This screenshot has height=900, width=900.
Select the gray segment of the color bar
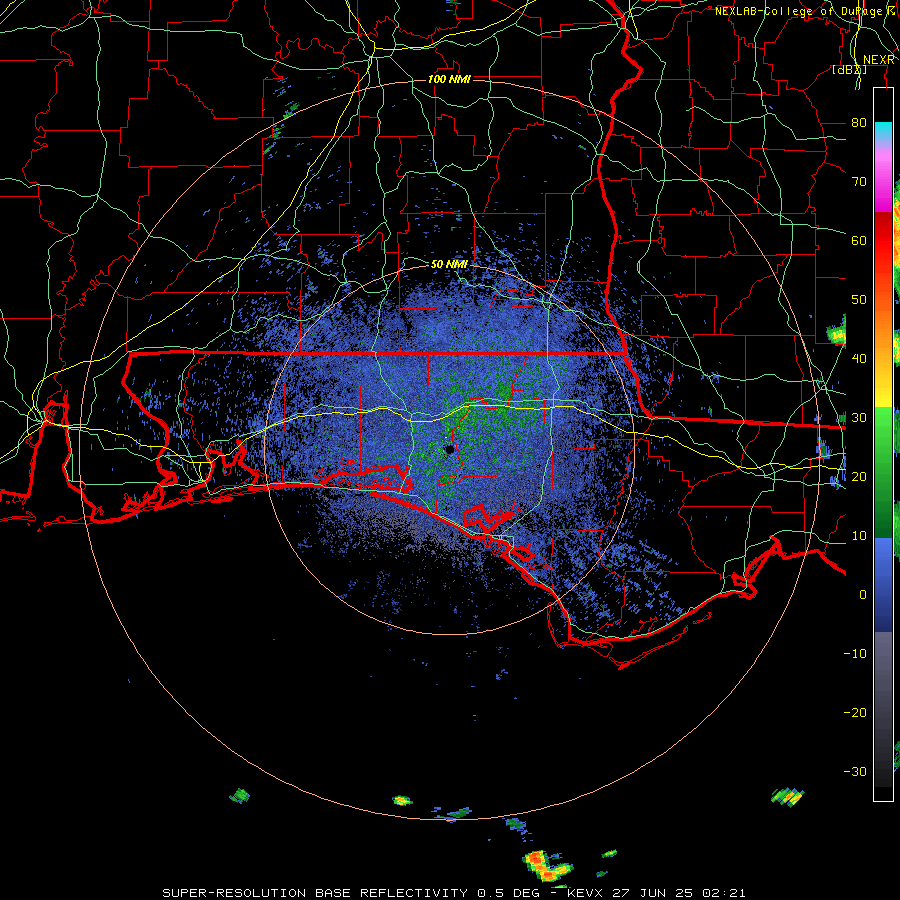883,666
